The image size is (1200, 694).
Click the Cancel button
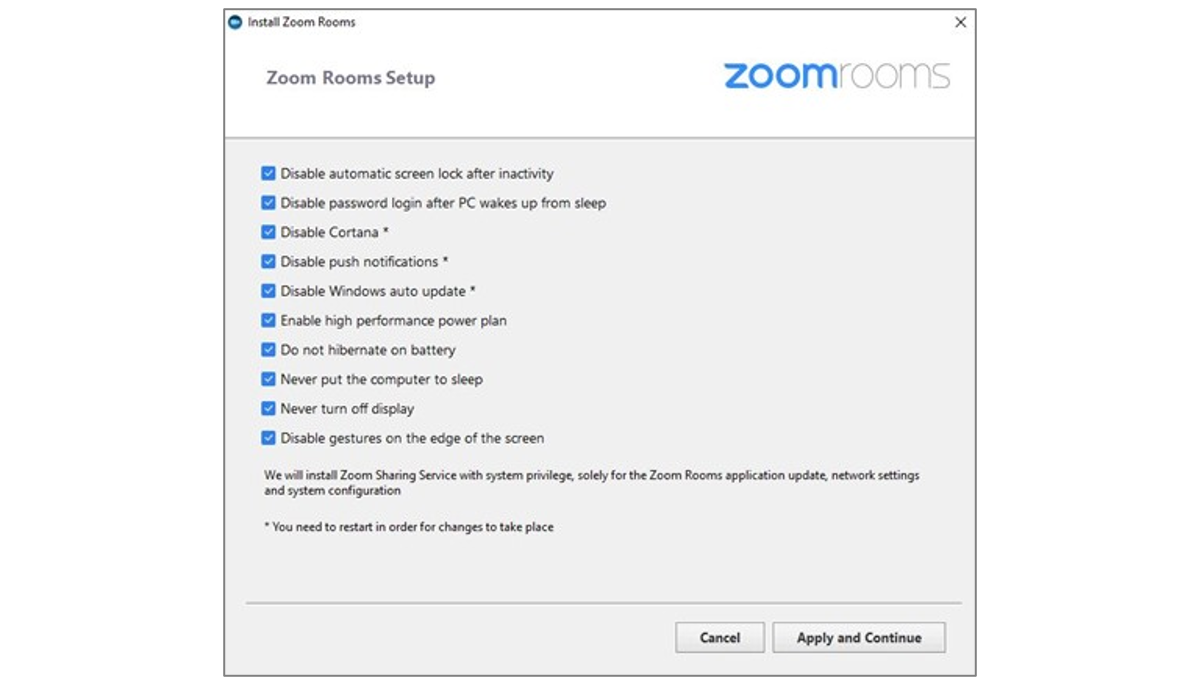(x=720, y=637)
